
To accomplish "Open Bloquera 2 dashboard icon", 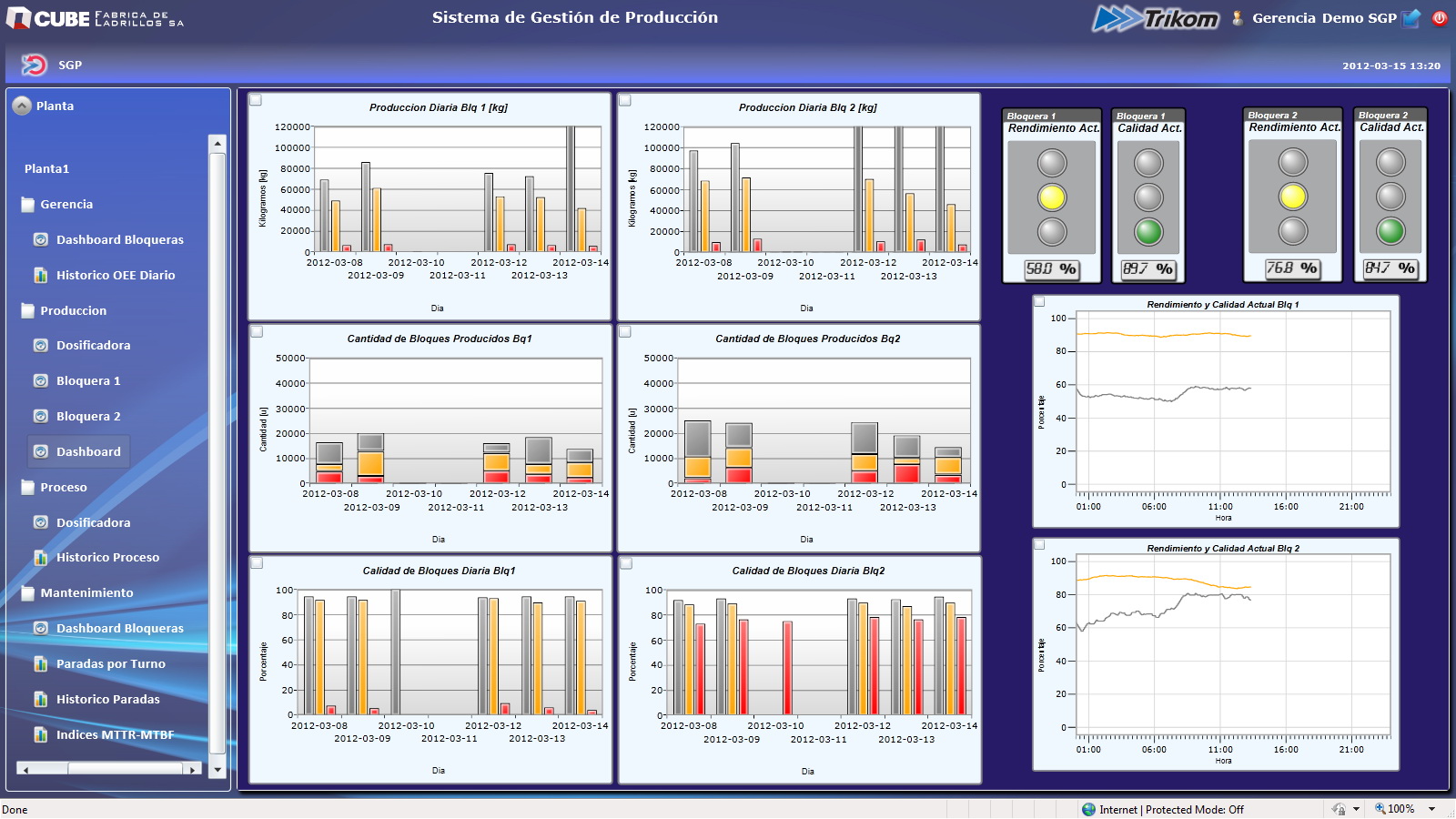I will pos(41,416).
